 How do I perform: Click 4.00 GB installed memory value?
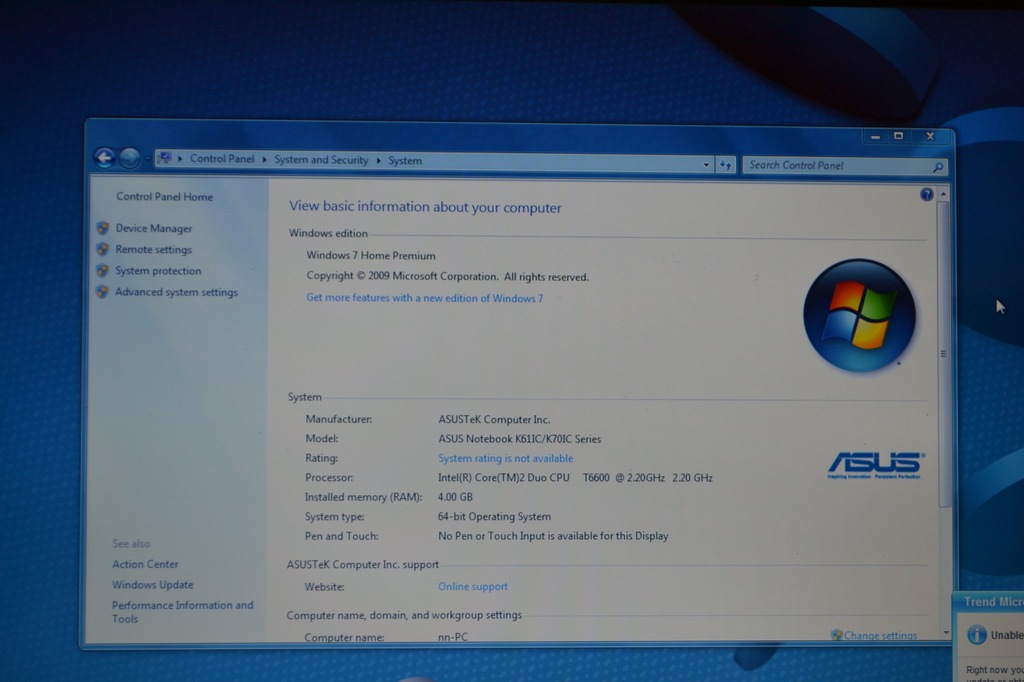[x=455, y=497]
